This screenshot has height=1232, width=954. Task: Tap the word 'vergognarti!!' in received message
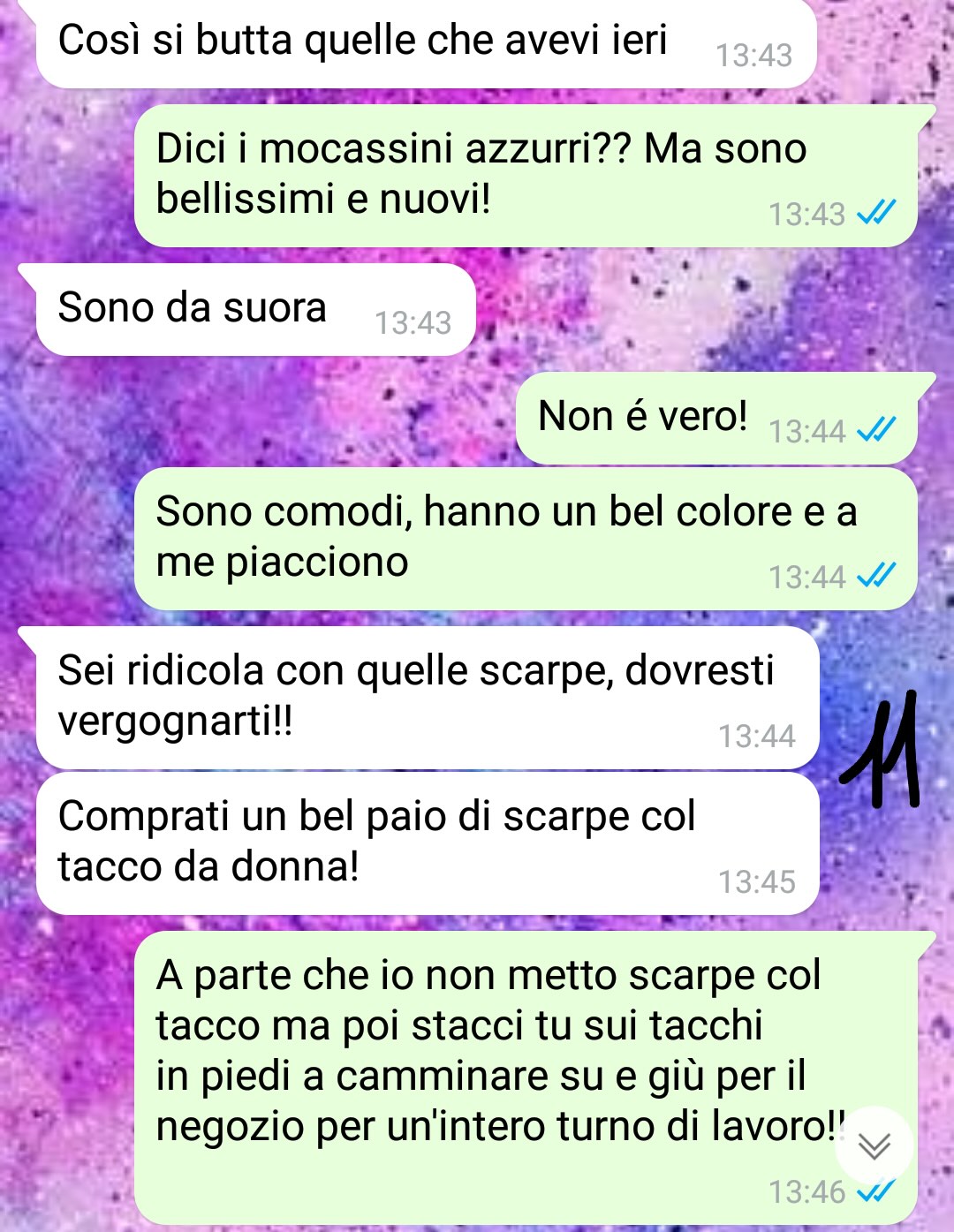(175, 722)
